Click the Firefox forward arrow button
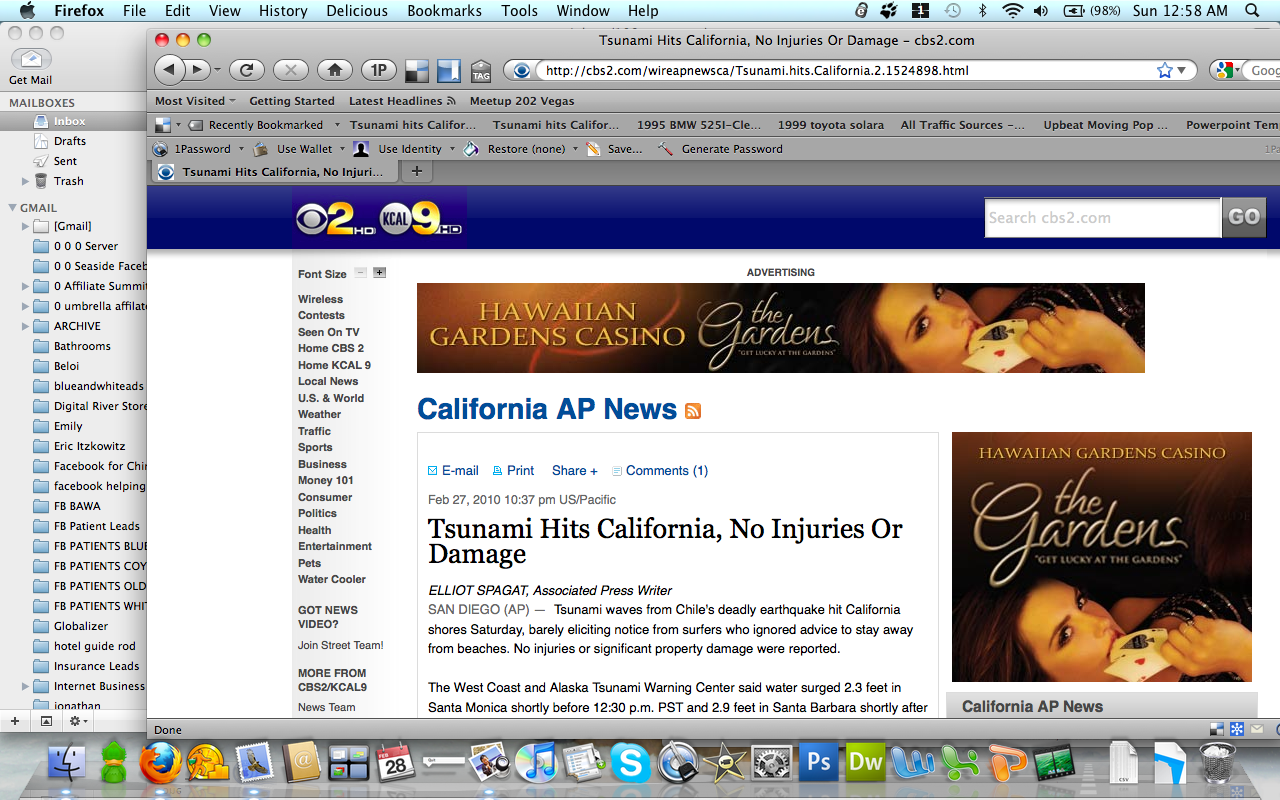 [197, 70]
